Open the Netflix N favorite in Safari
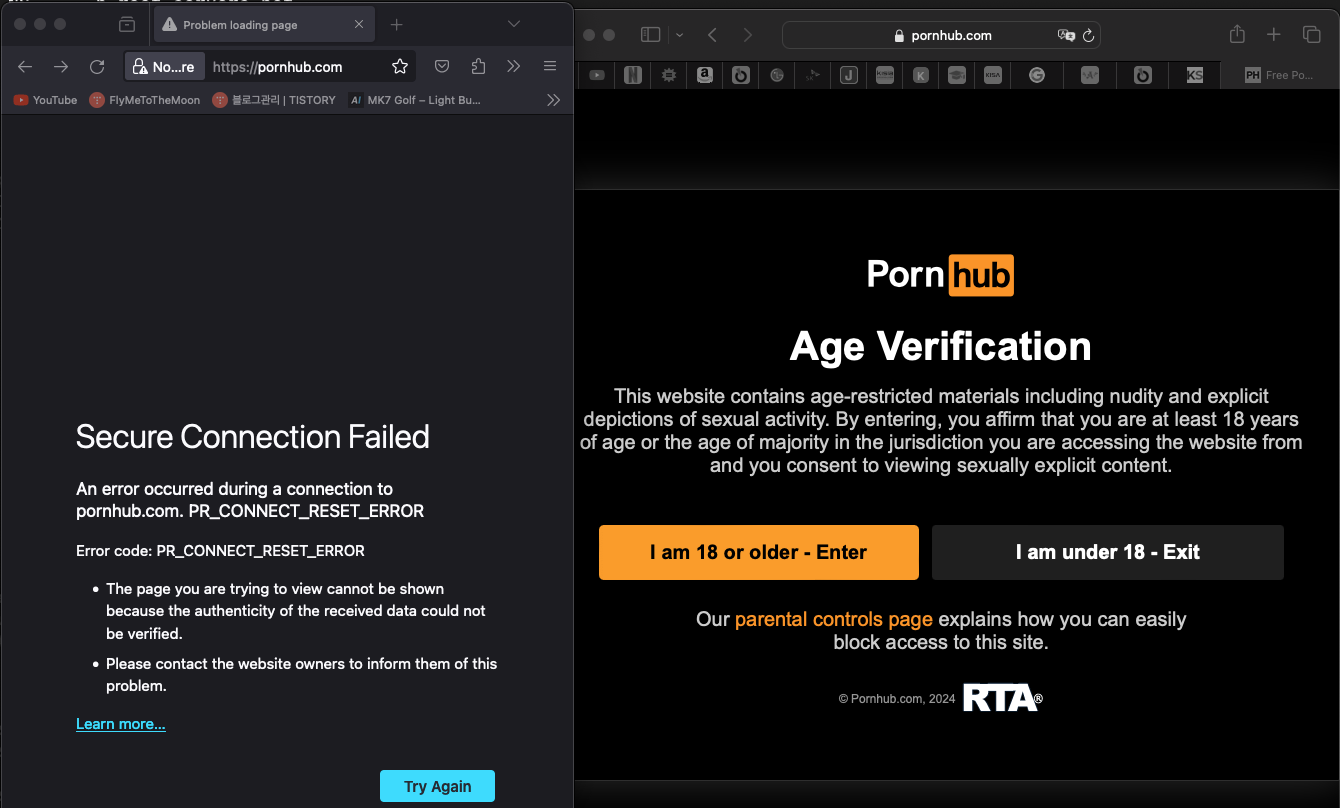1340x808 pixels. click(x=633, y=75)
